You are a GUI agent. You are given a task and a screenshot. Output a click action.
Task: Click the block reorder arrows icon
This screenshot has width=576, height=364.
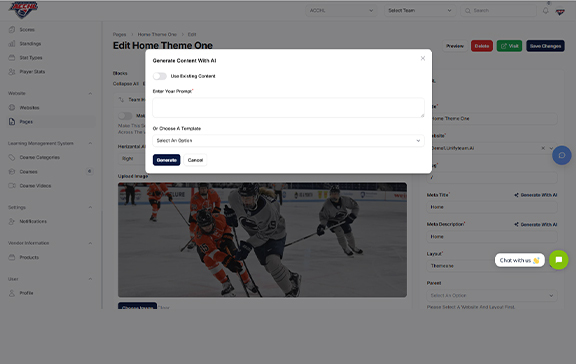click(x=122, y=100)
